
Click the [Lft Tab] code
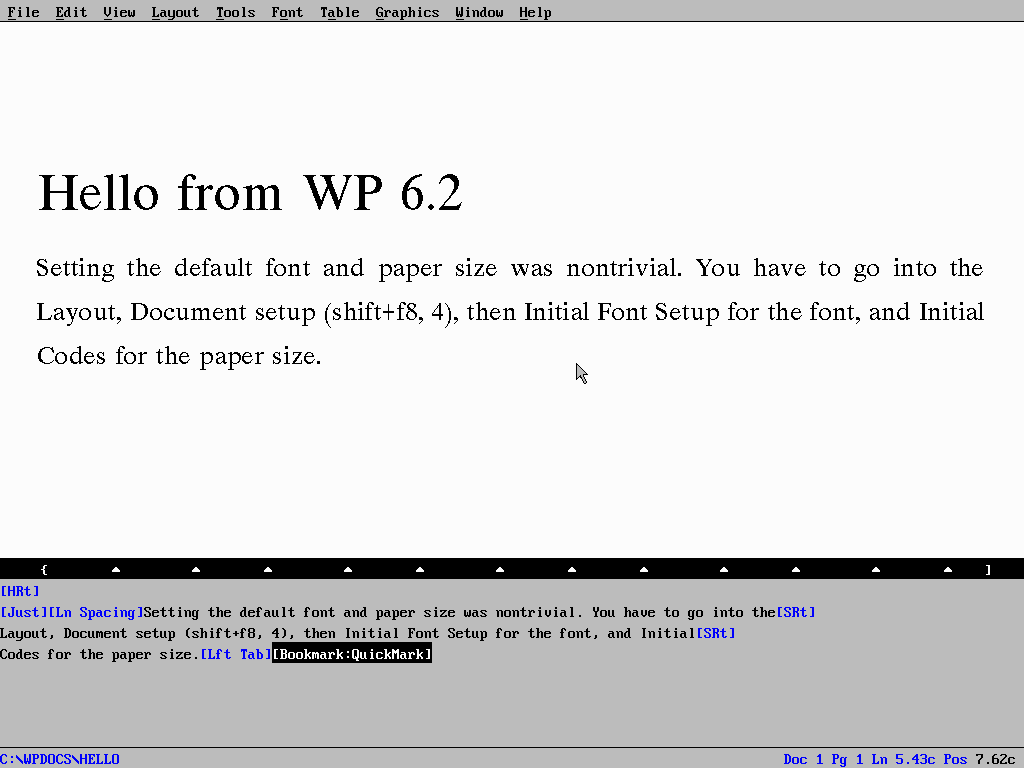(x=235, y=654)
